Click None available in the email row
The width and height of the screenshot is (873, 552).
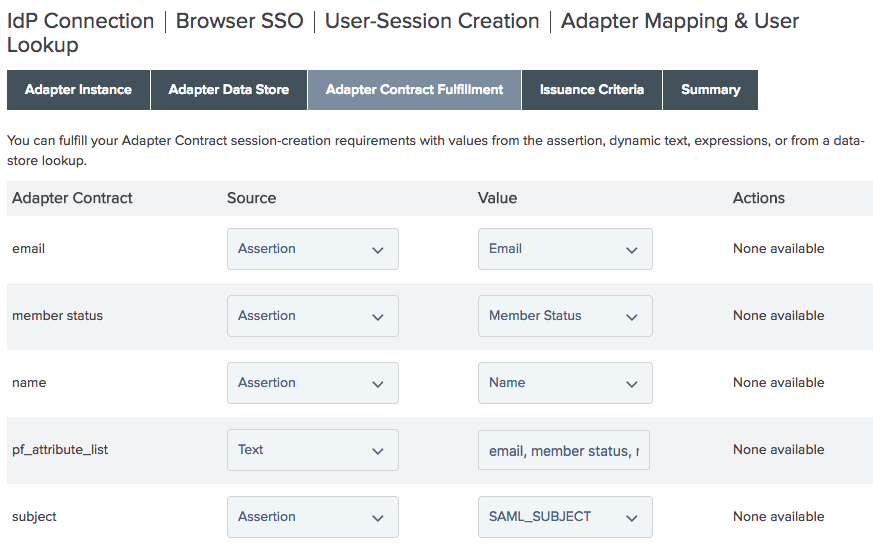[x=778, y=248]
